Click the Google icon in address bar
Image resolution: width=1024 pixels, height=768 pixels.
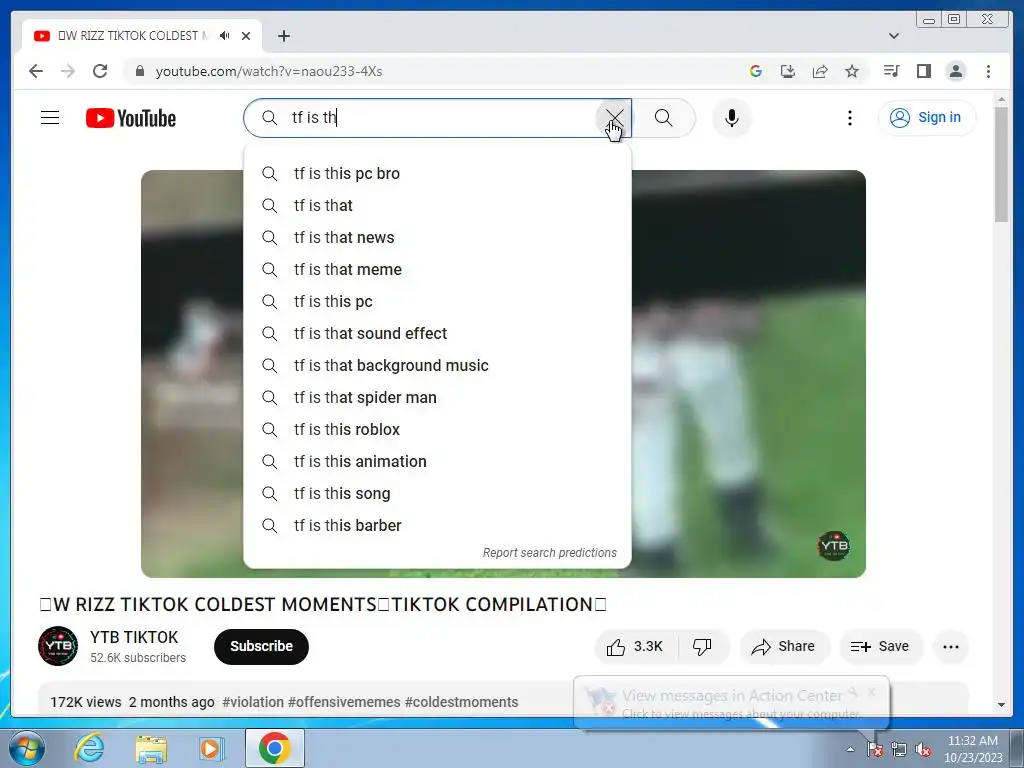756,71
